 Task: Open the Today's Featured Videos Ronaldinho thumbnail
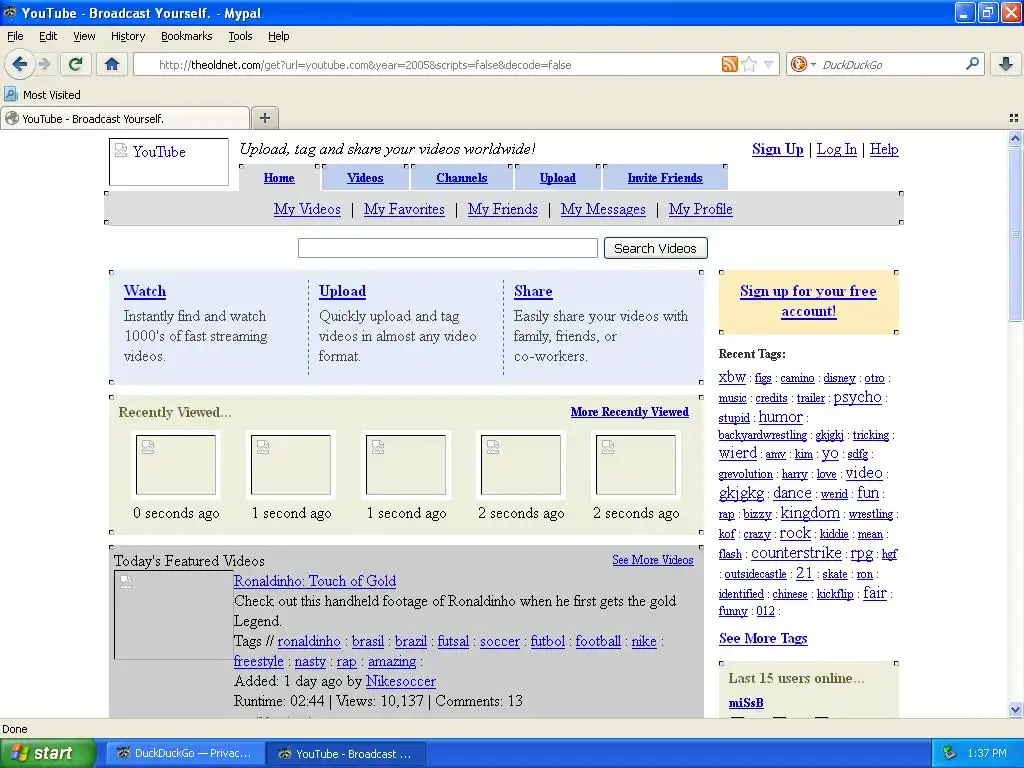(174, 615)
